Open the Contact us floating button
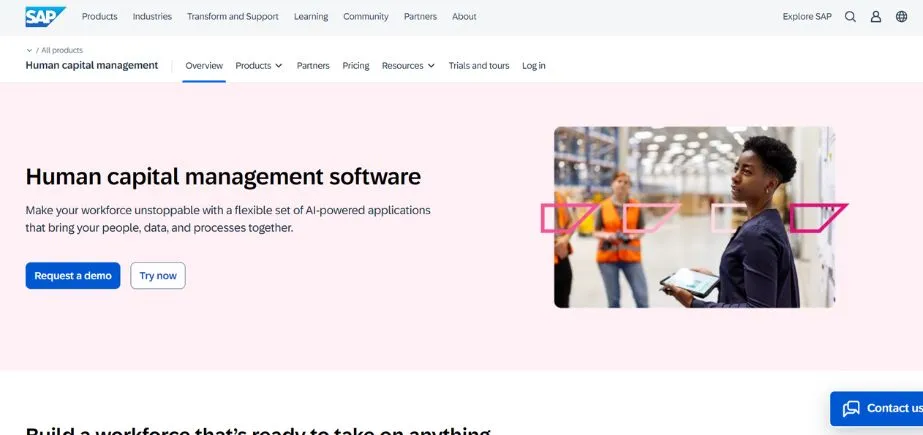The width and height of the screenshot is (923, 435). click(x=876, y=409)
